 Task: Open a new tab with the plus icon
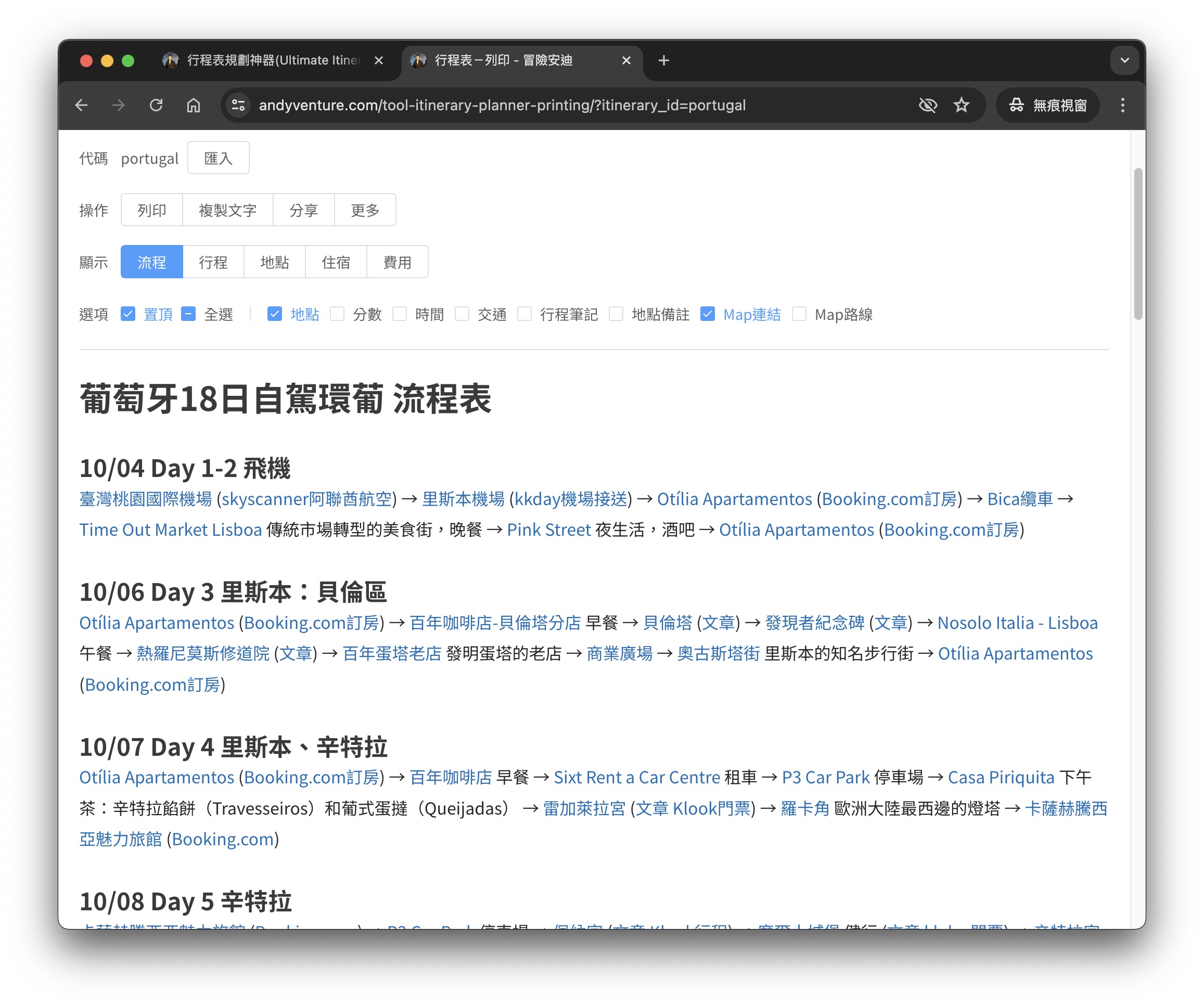point(663,60)
